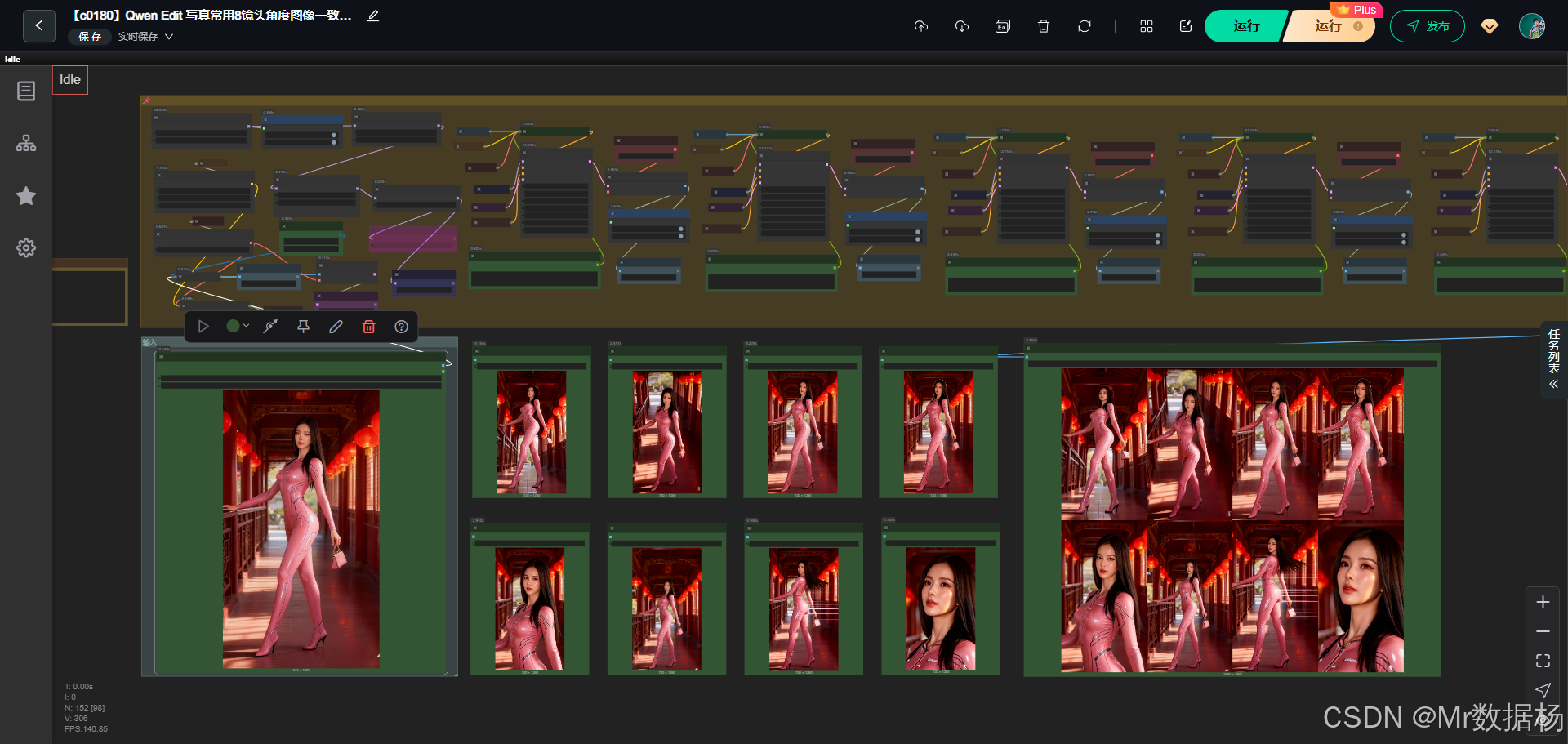Pin the selected node
Image resolution: width=1568 pixels, height=744 pixels.
(303, 327)
